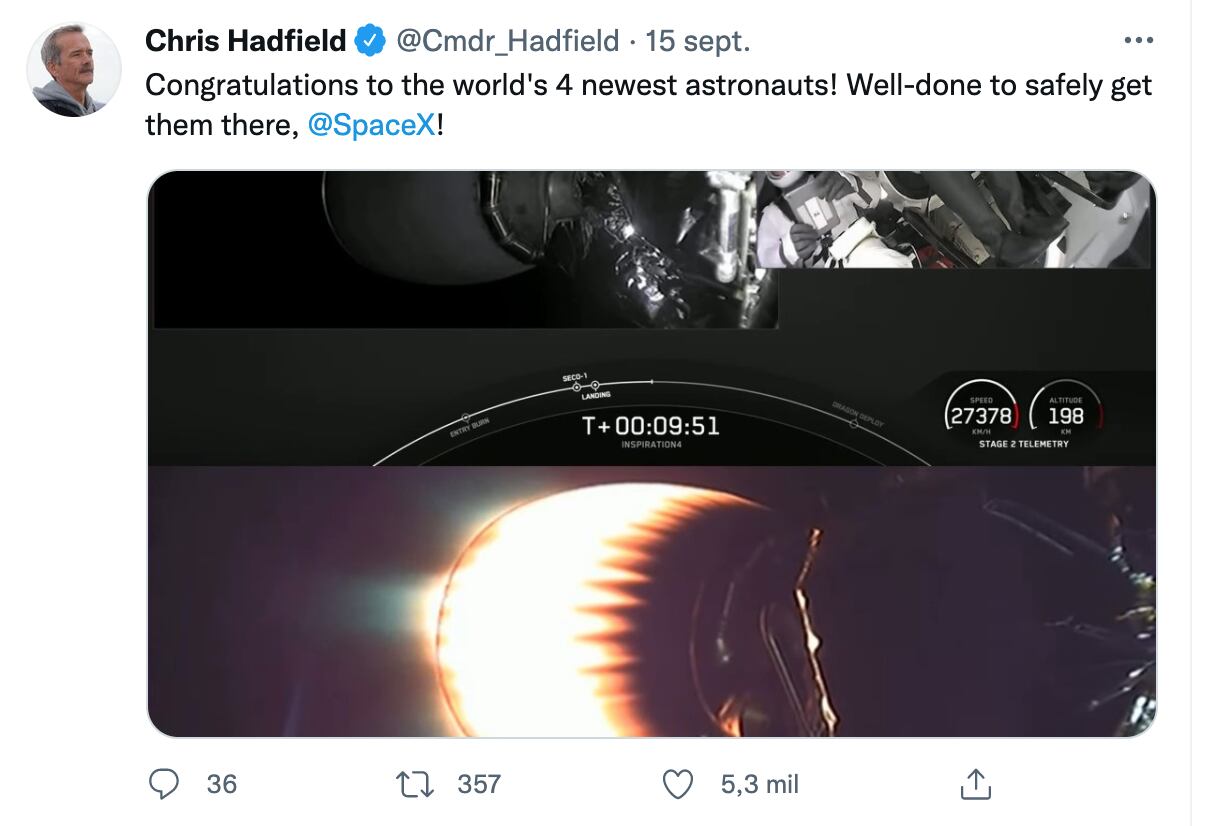Open retweet dropdown options
The width and height of the screenshot is (1208, 826).
point(413,786)
